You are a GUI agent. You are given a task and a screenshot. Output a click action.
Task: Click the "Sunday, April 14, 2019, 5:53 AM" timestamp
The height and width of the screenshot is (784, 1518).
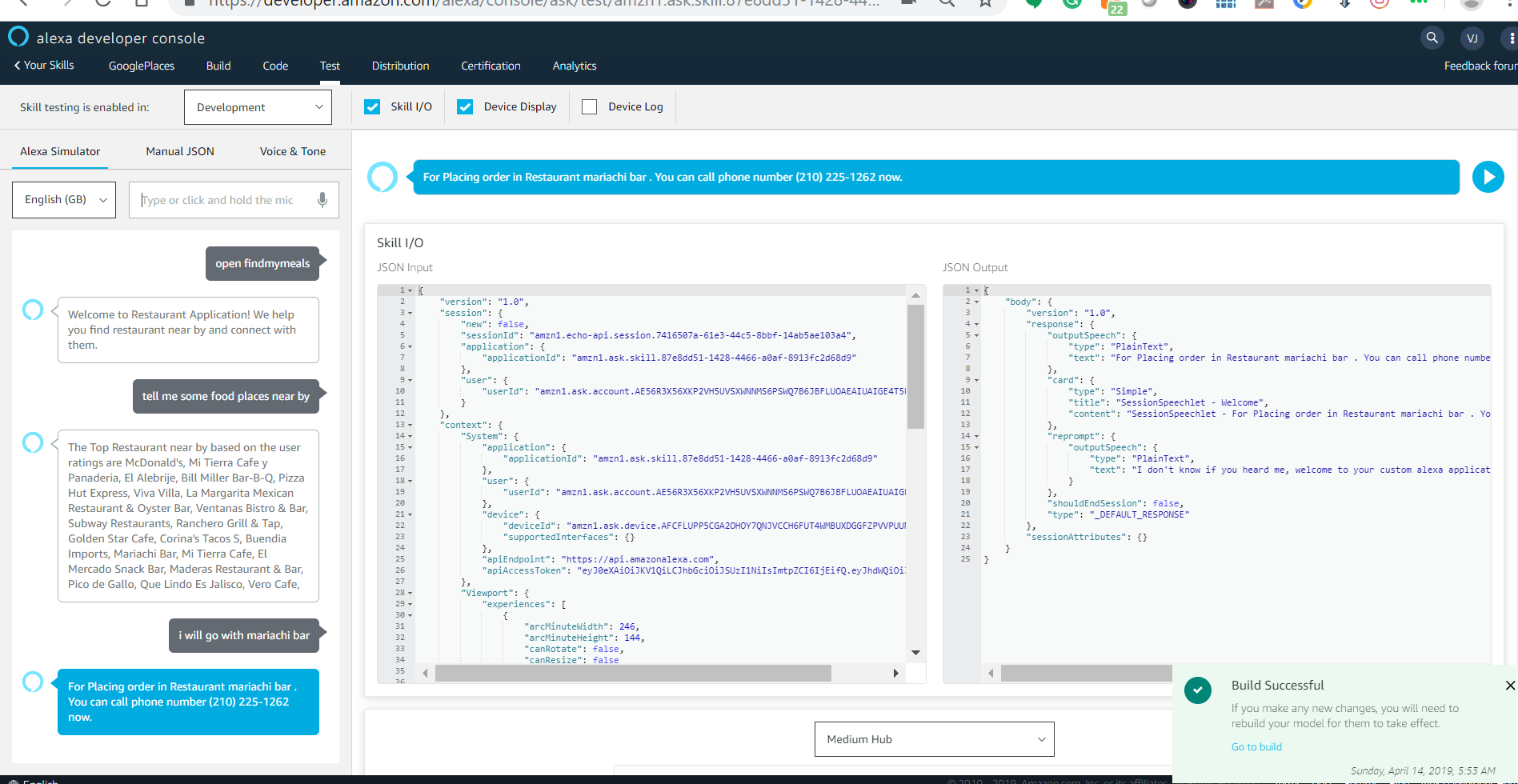click(1423, 770)
